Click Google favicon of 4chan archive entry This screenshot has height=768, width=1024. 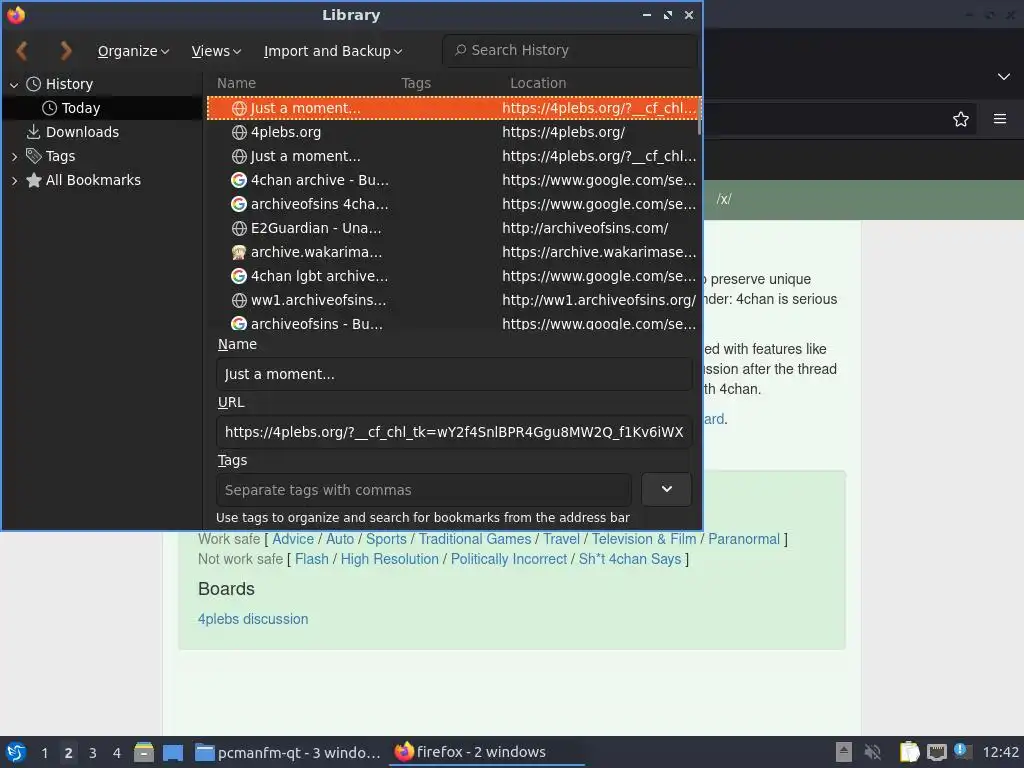[x=239, y=180]
